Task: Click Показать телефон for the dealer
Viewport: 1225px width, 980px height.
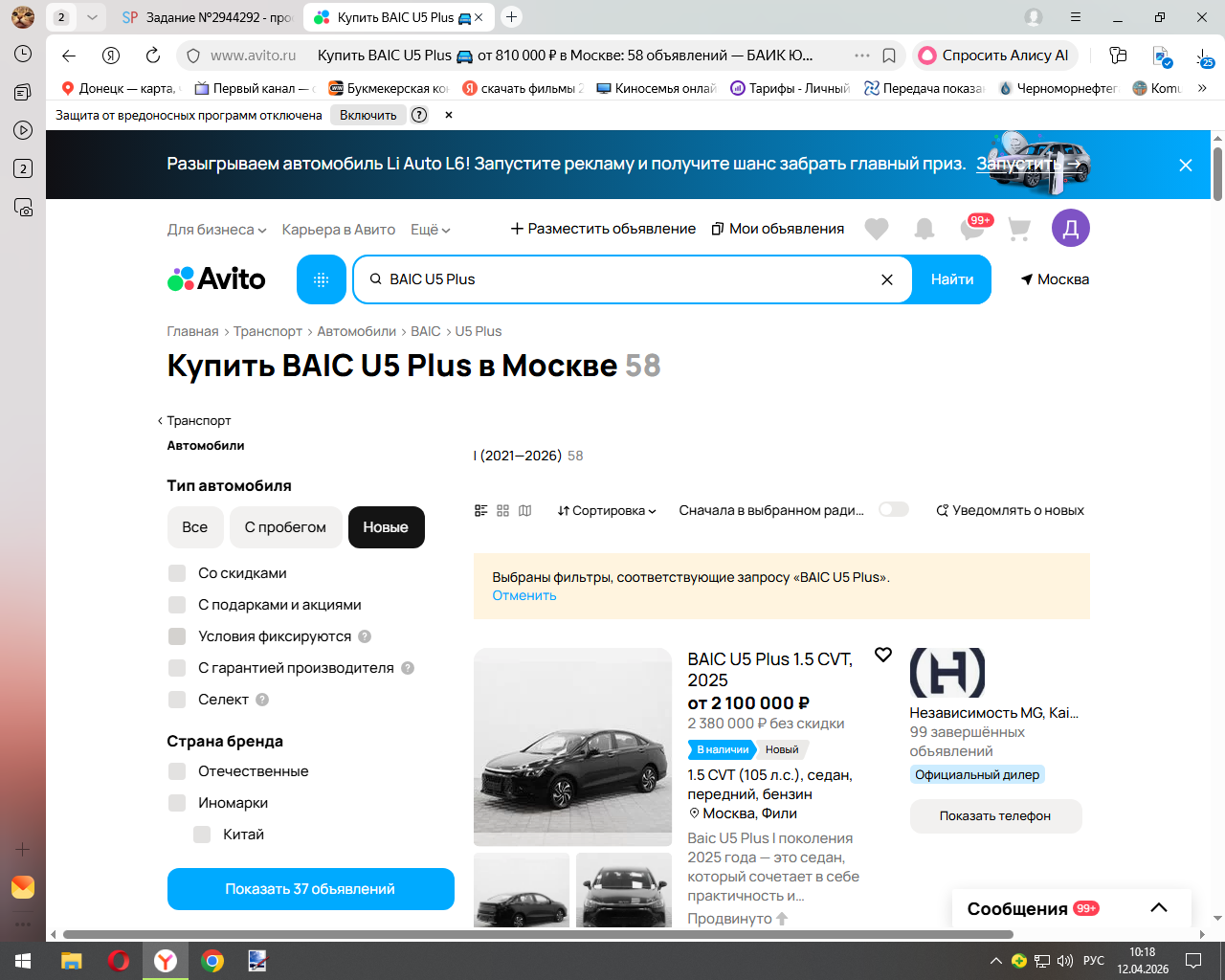Action: tap(995, 816)
